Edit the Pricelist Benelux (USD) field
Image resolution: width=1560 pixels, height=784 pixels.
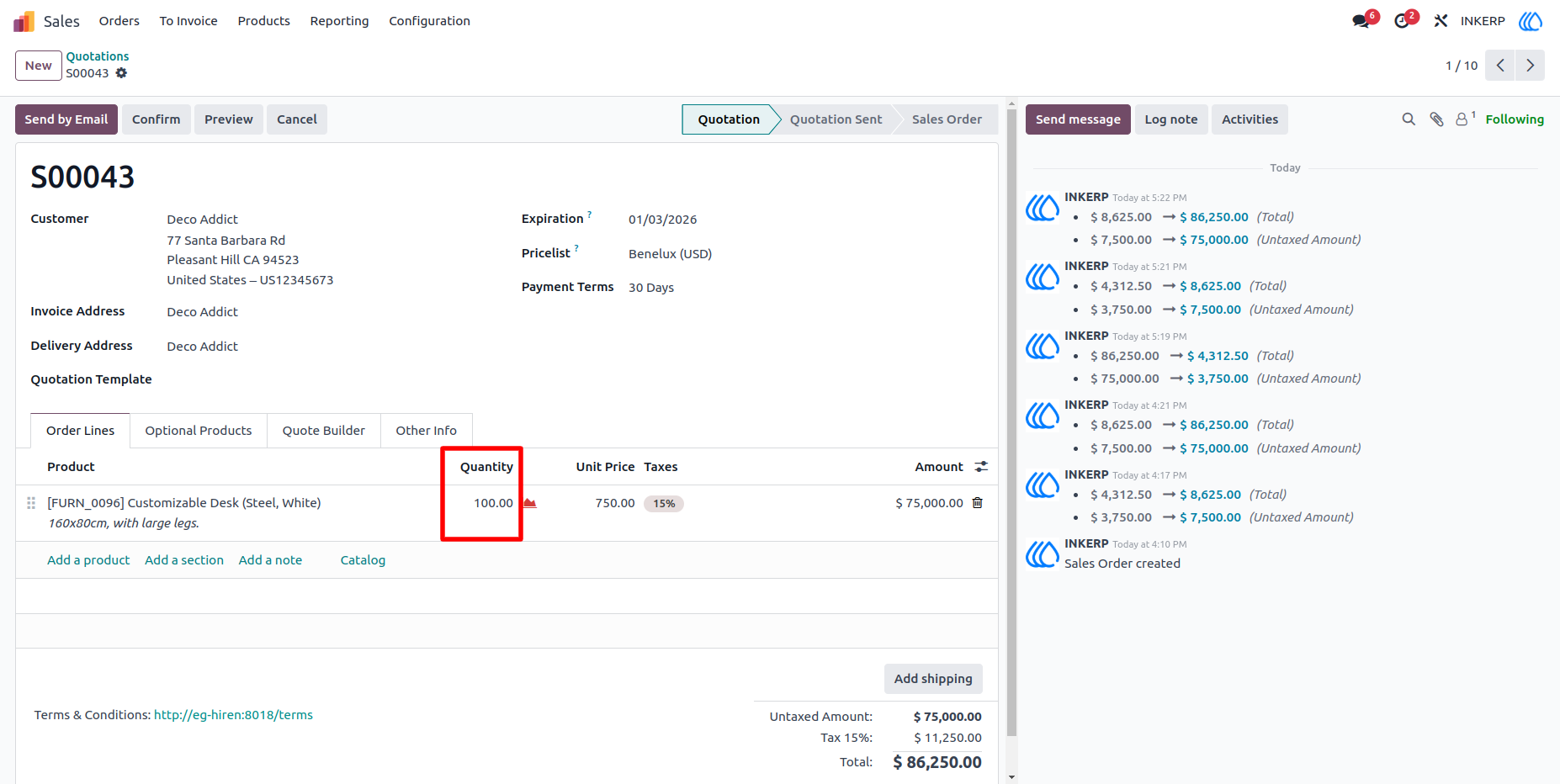pyautogui.click(x=670, y=254)
